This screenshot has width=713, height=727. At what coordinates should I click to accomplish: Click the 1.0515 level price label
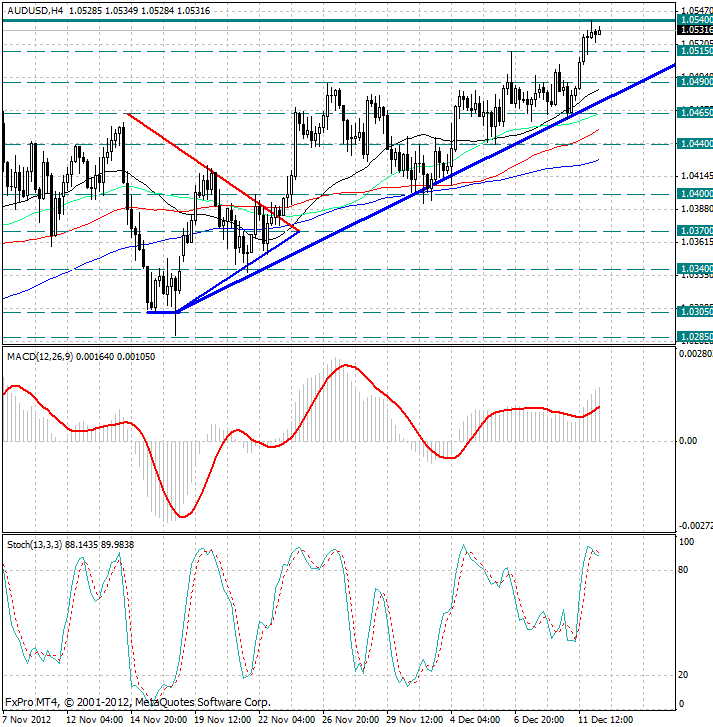(695, 51)
